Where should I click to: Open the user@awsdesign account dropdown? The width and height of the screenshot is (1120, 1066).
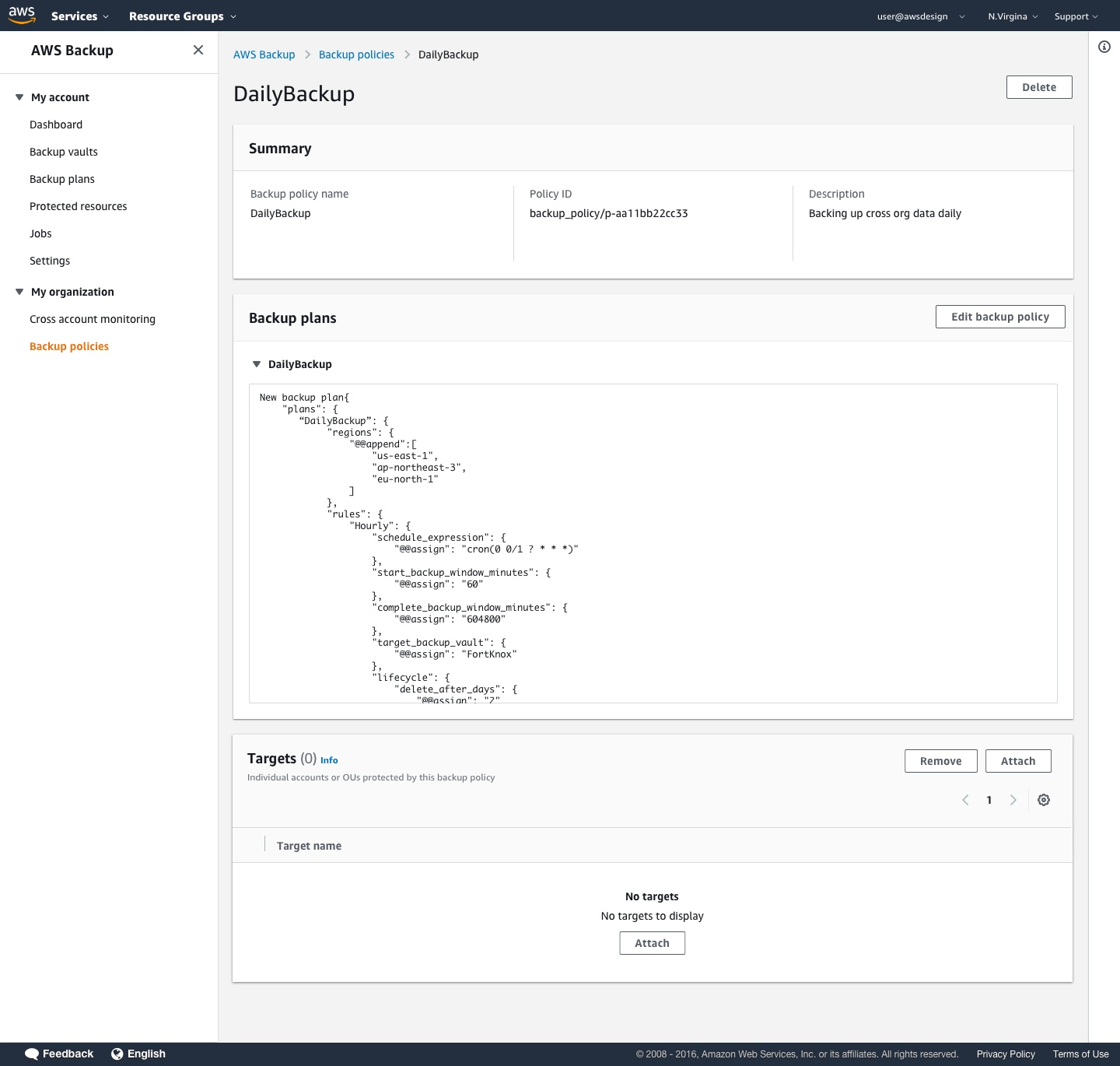tap(917, 16)
